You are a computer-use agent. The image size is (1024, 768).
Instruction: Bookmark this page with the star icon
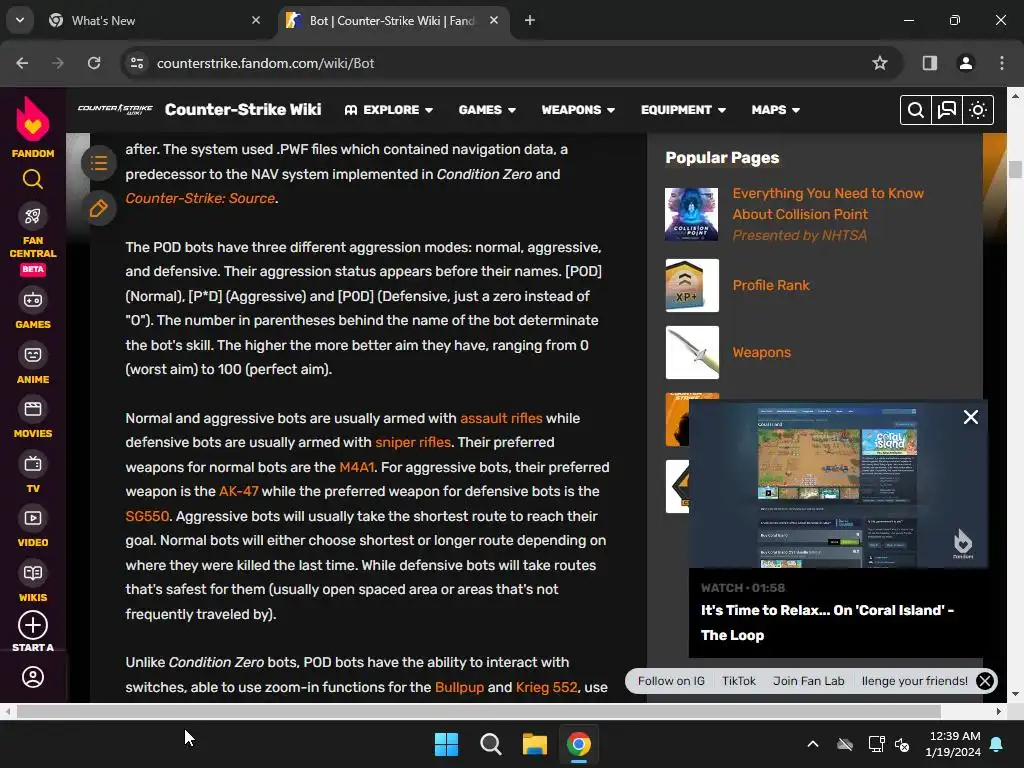point(880,63)
